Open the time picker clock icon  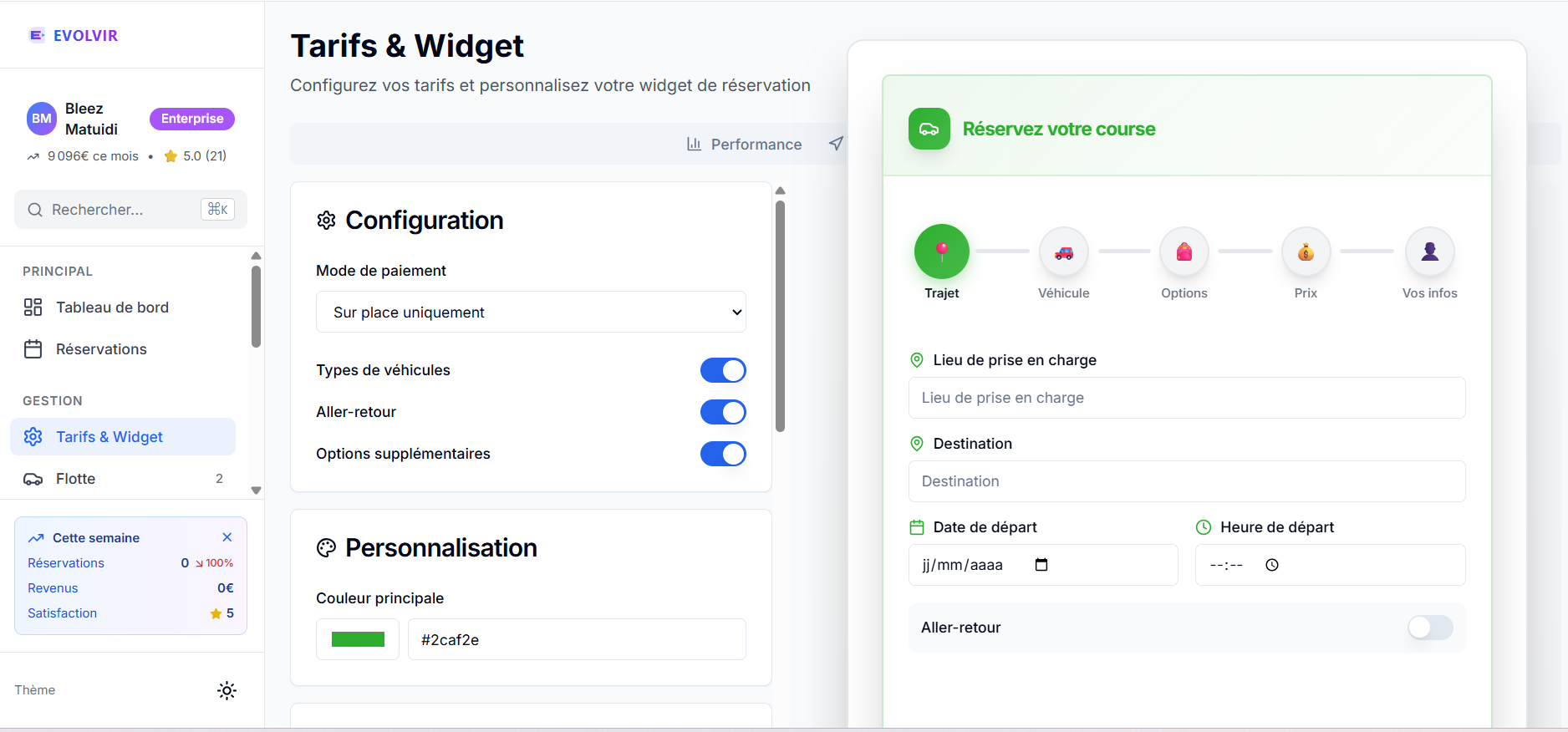pos(1272,565)
